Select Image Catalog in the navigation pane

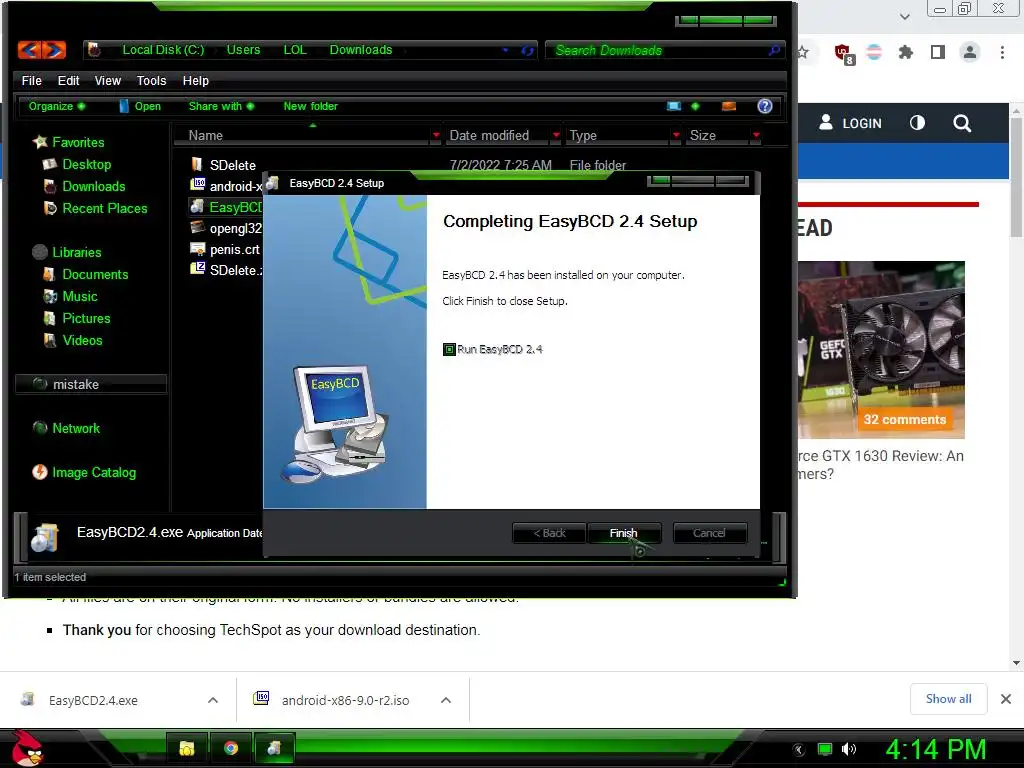pos(94,472)
